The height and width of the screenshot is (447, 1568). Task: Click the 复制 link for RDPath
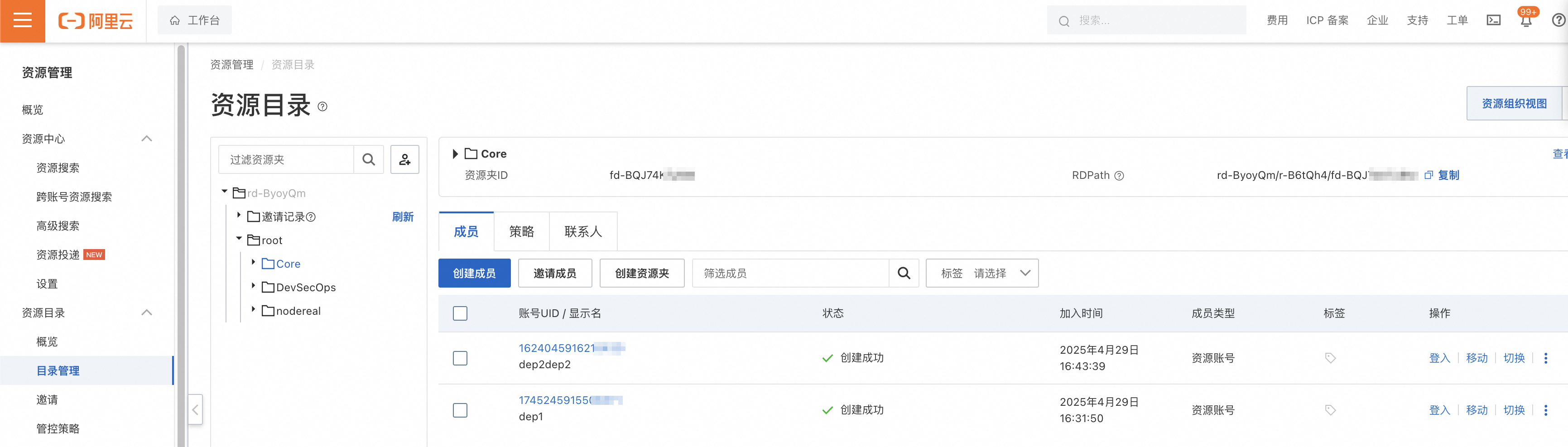click(1448, 175)
